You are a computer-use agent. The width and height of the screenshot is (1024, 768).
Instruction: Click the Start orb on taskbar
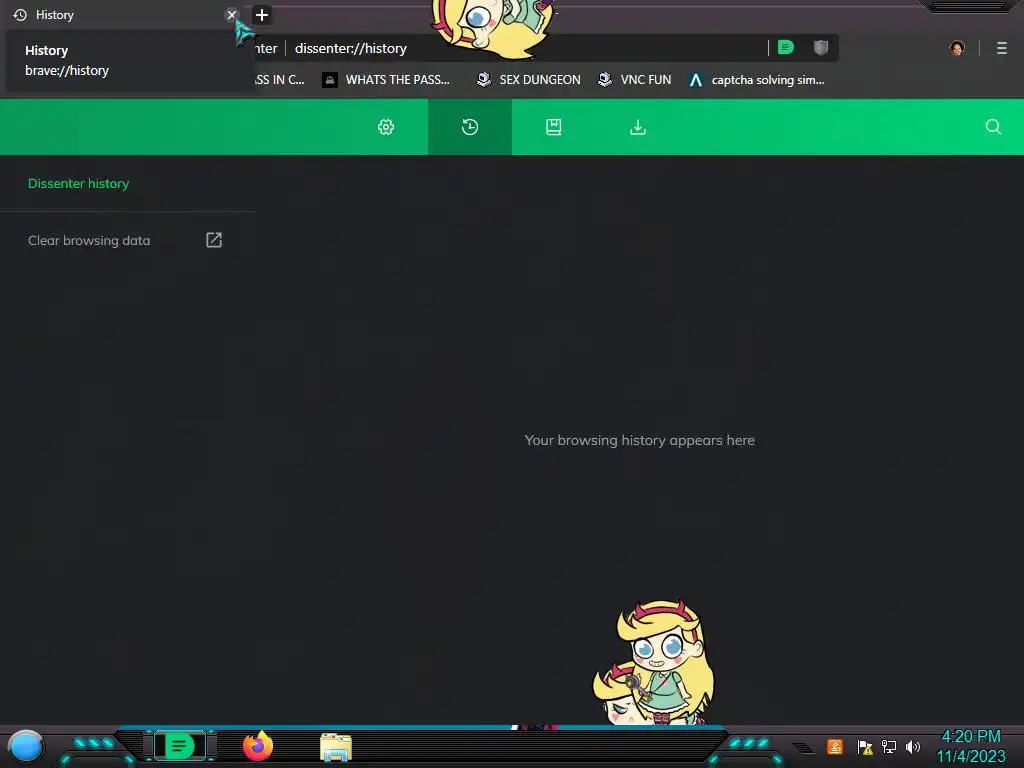click(x=25, y=746)
